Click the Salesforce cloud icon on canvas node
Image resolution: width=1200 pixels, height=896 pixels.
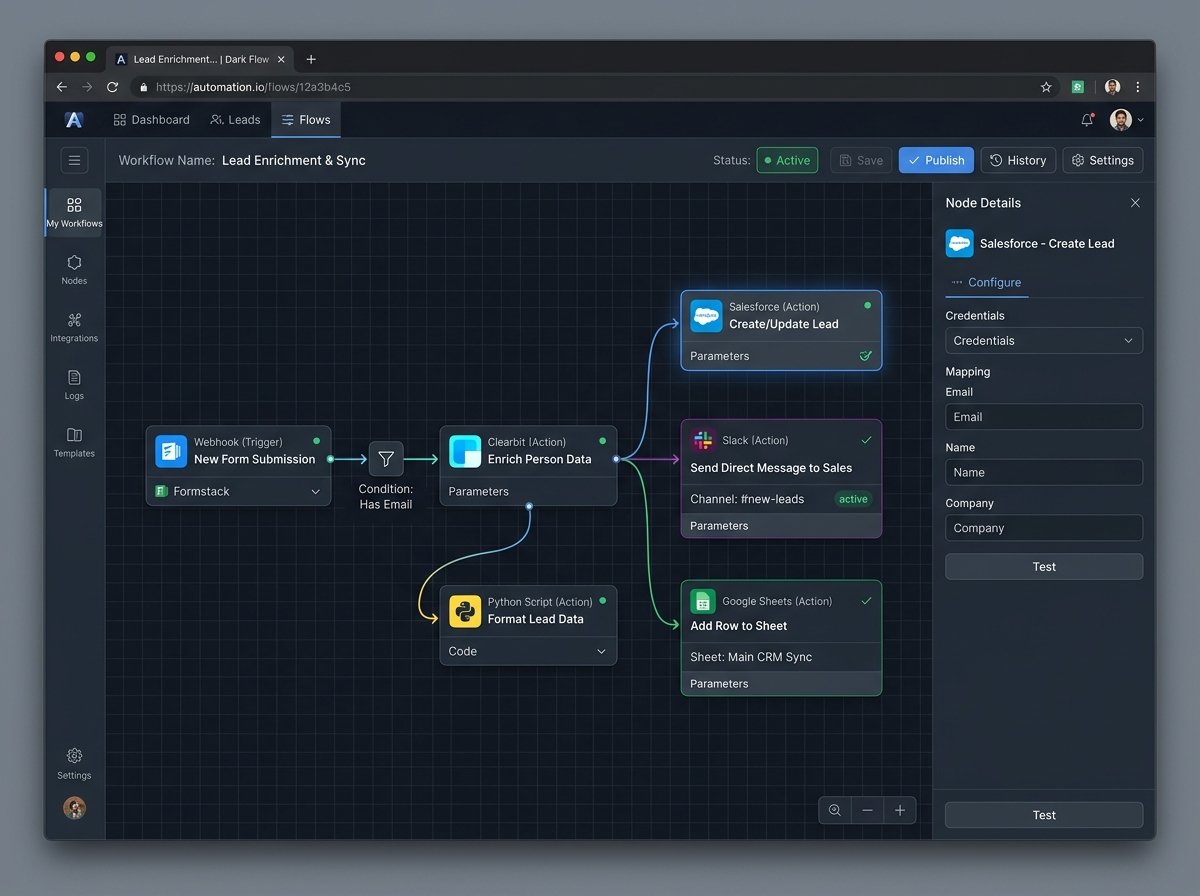(706, 316)
